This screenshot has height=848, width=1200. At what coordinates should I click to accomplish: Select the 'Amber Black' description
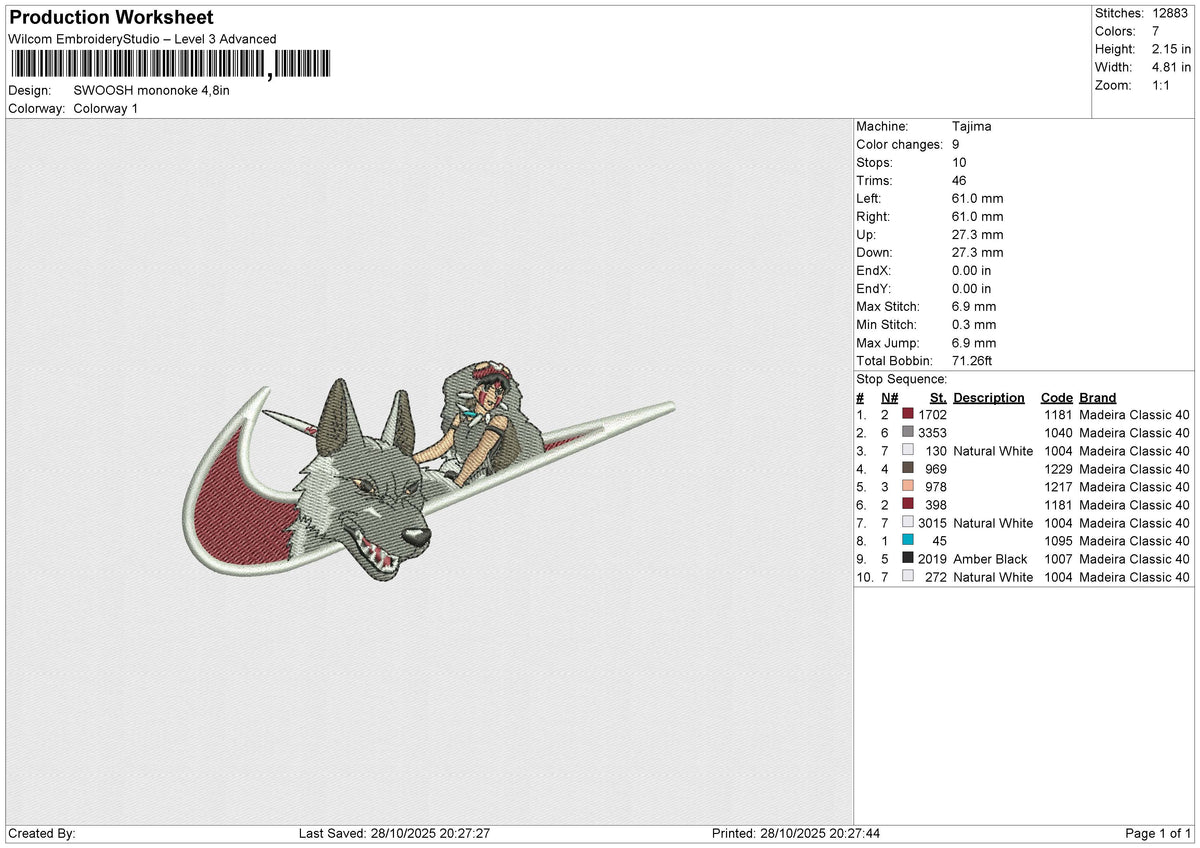[990, 559]
